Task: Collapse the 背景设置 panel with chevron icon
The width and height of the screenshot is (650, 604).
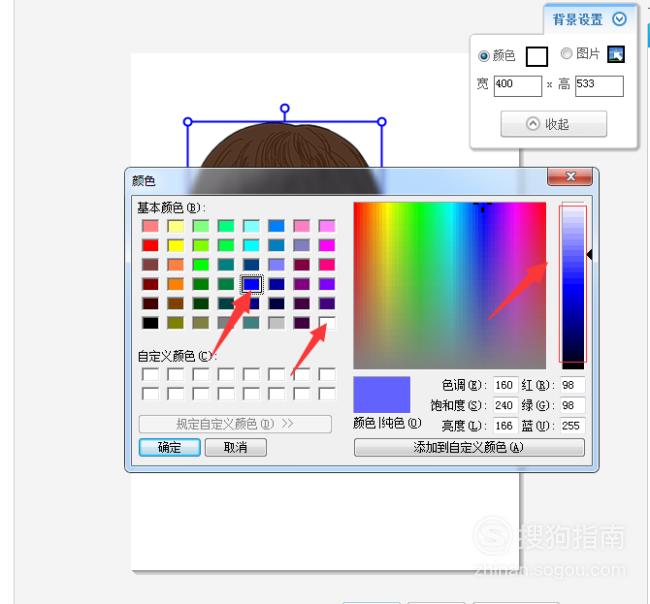Action: (619, 19)
